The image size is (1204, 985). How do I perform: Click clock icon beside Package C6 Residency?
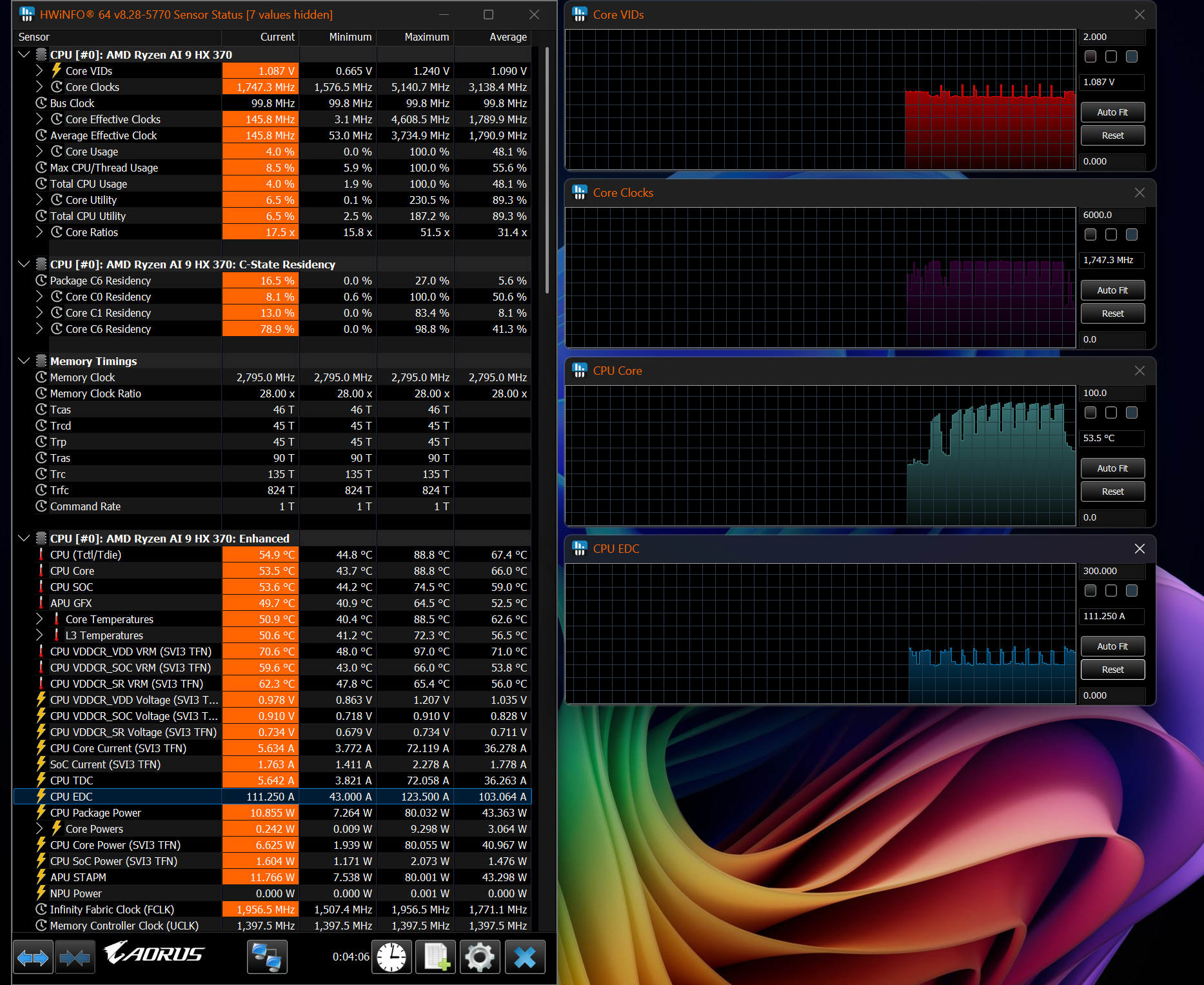[41, 280]
